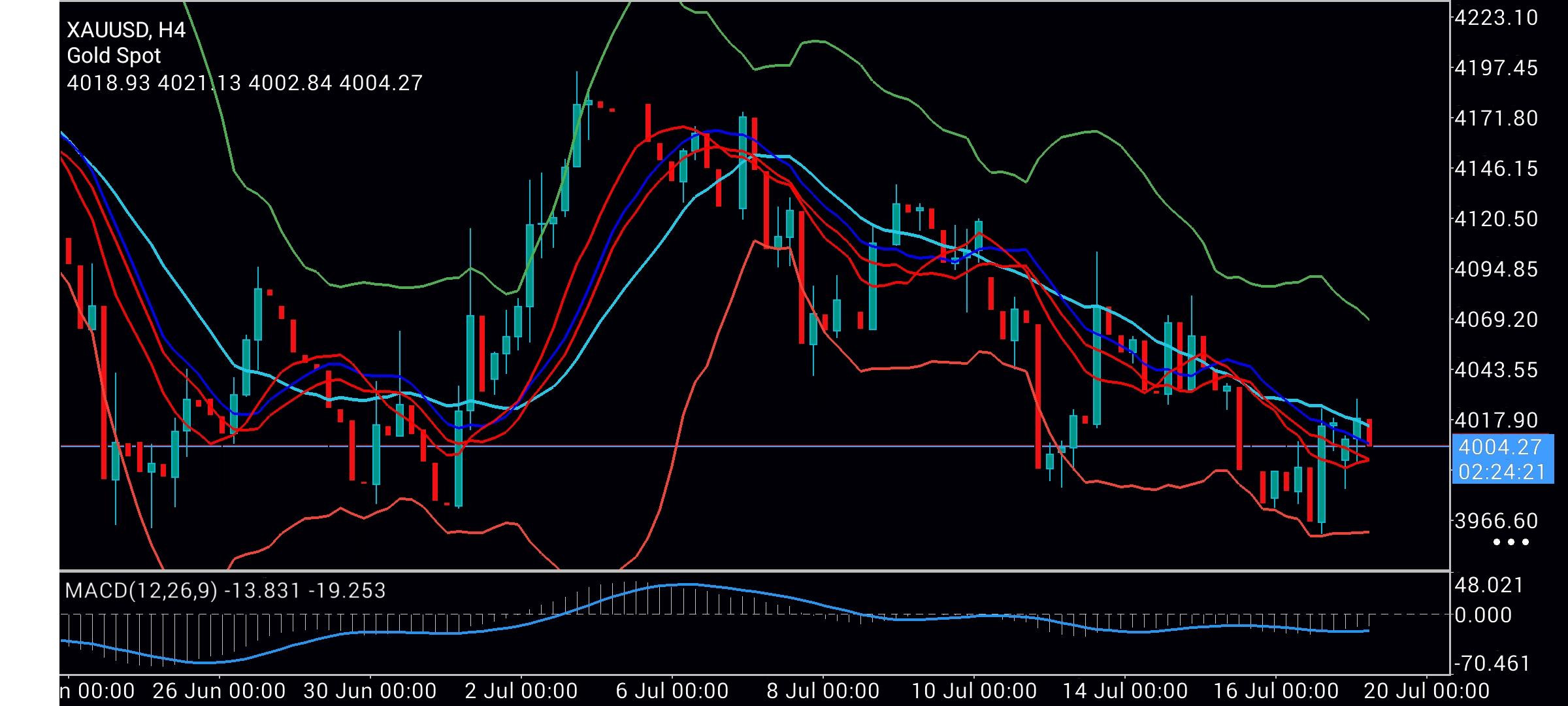Viewport: 1568px width, 706px height.
Task: Click price scale label 4197.45
Action: [1495, 68]
